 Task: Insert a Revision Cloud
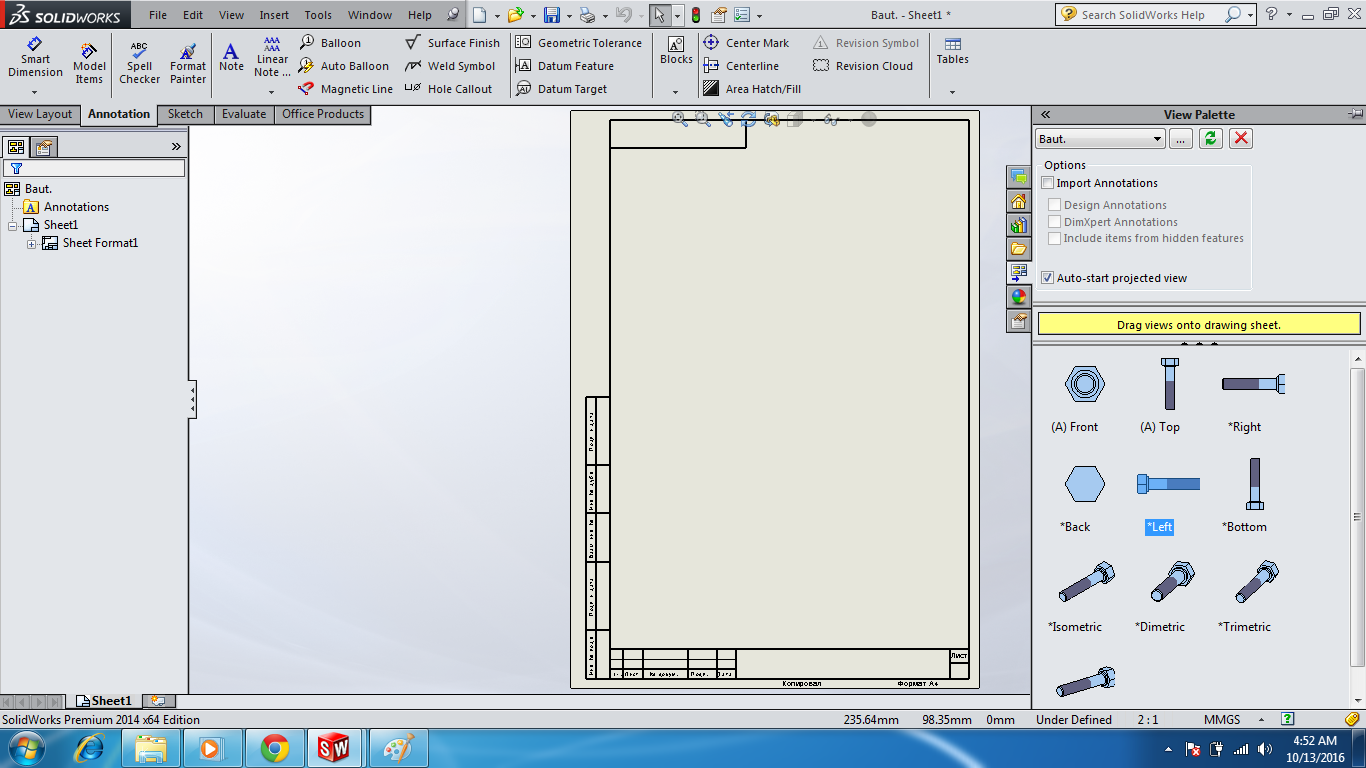863,66
